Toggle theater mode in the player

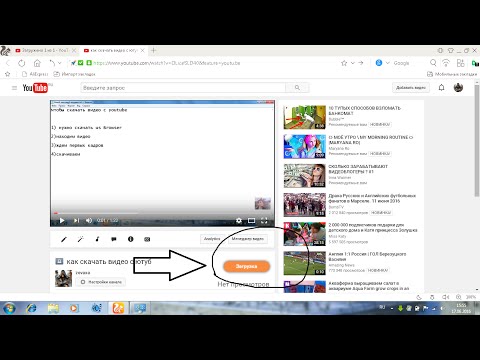click(x=251, y=220)
